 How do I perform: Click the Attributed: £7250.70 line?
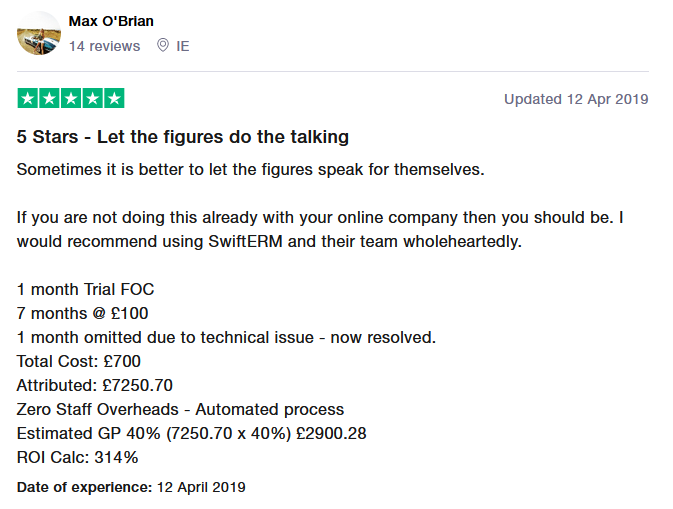[94, 385]
